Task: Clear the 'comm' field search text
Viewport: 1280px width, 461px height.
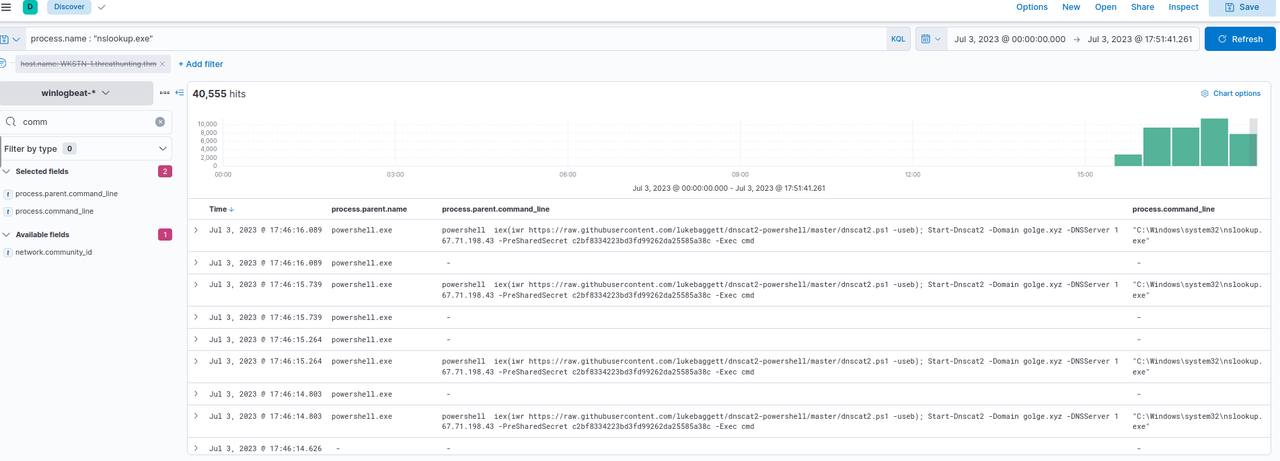Action: coord(160,122)
